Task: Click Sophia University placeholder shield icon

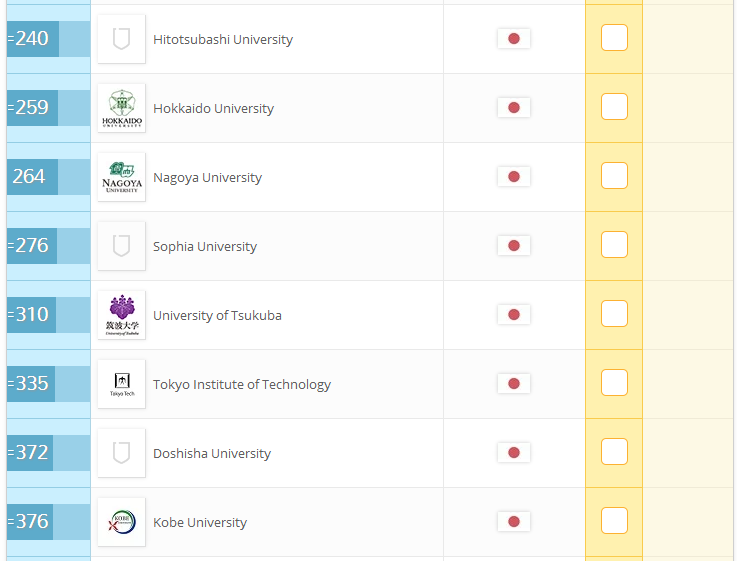Action: click(122, 246)
